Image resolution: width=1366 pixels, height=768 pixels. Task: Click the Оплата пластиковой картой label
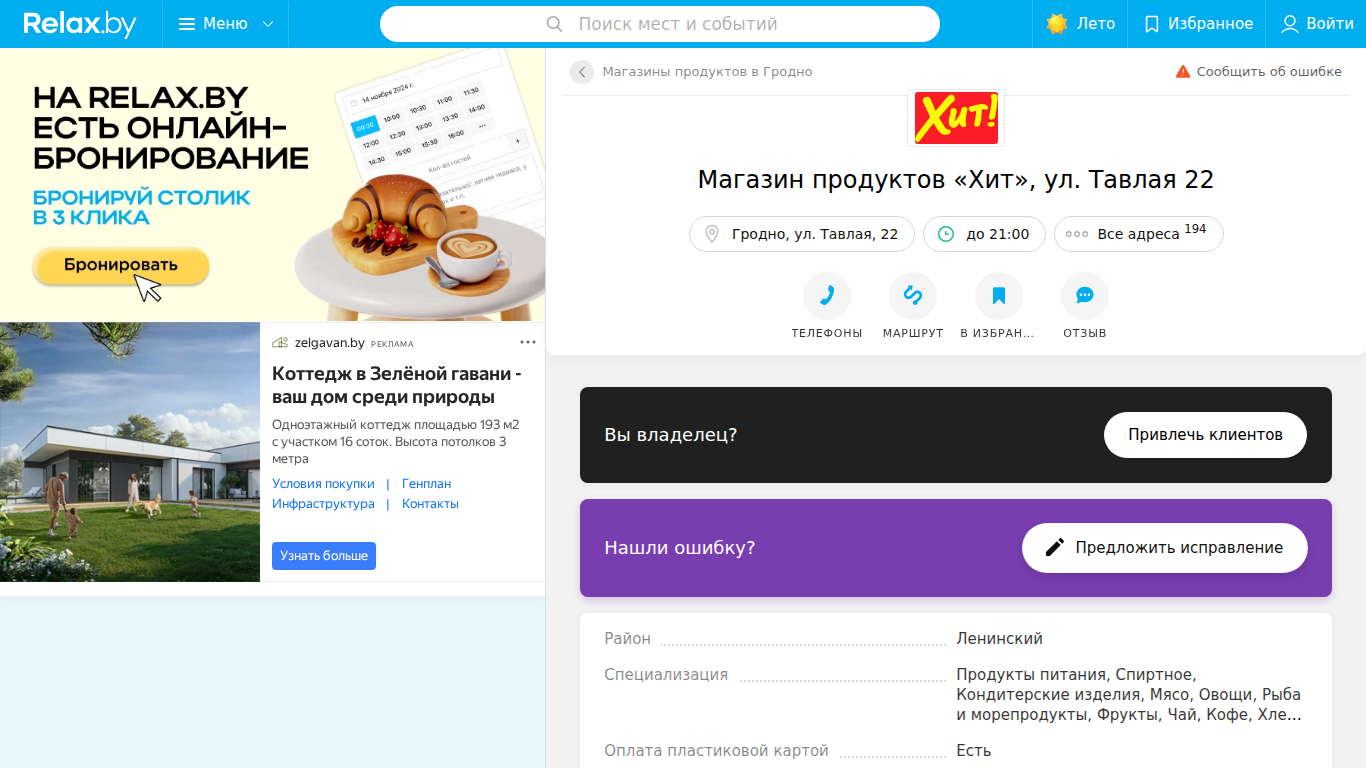(x=716, y=751)
